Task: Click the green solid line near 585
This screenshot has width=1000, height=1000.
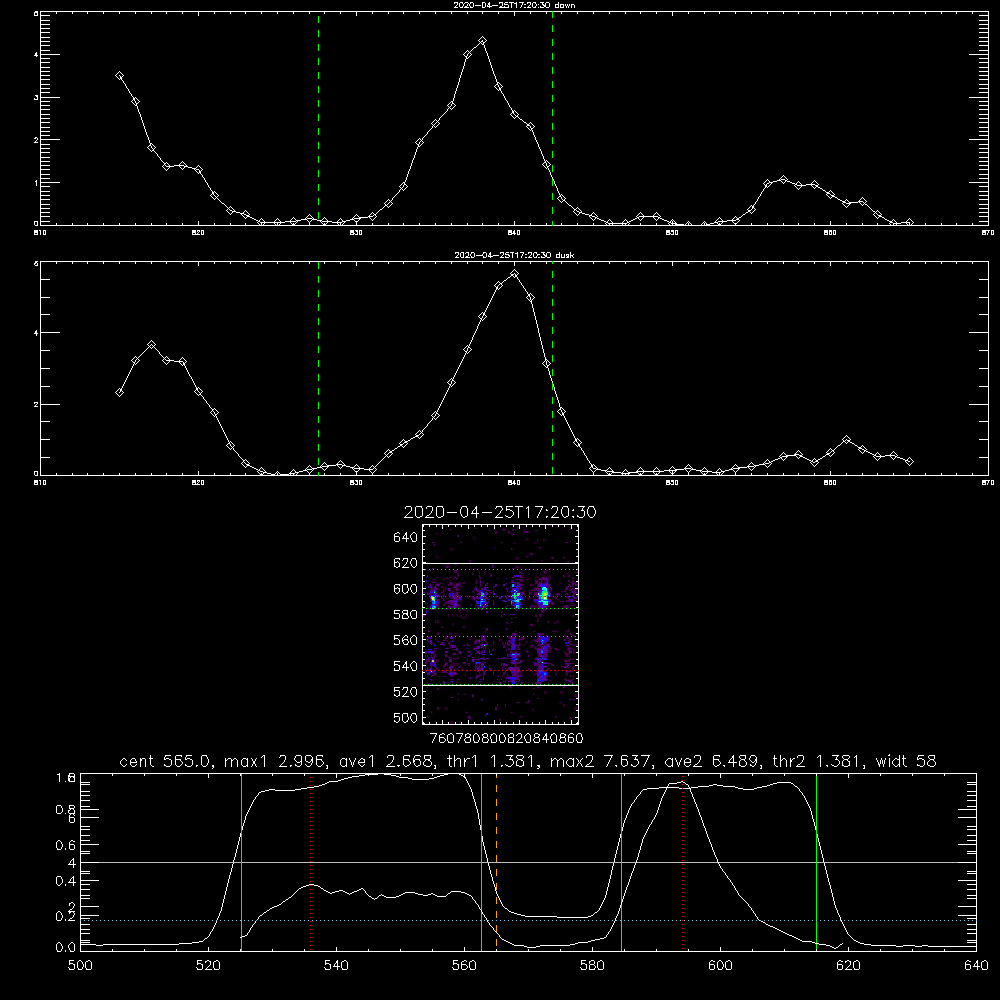Action: pyautogui.click(x=621, y=862)
